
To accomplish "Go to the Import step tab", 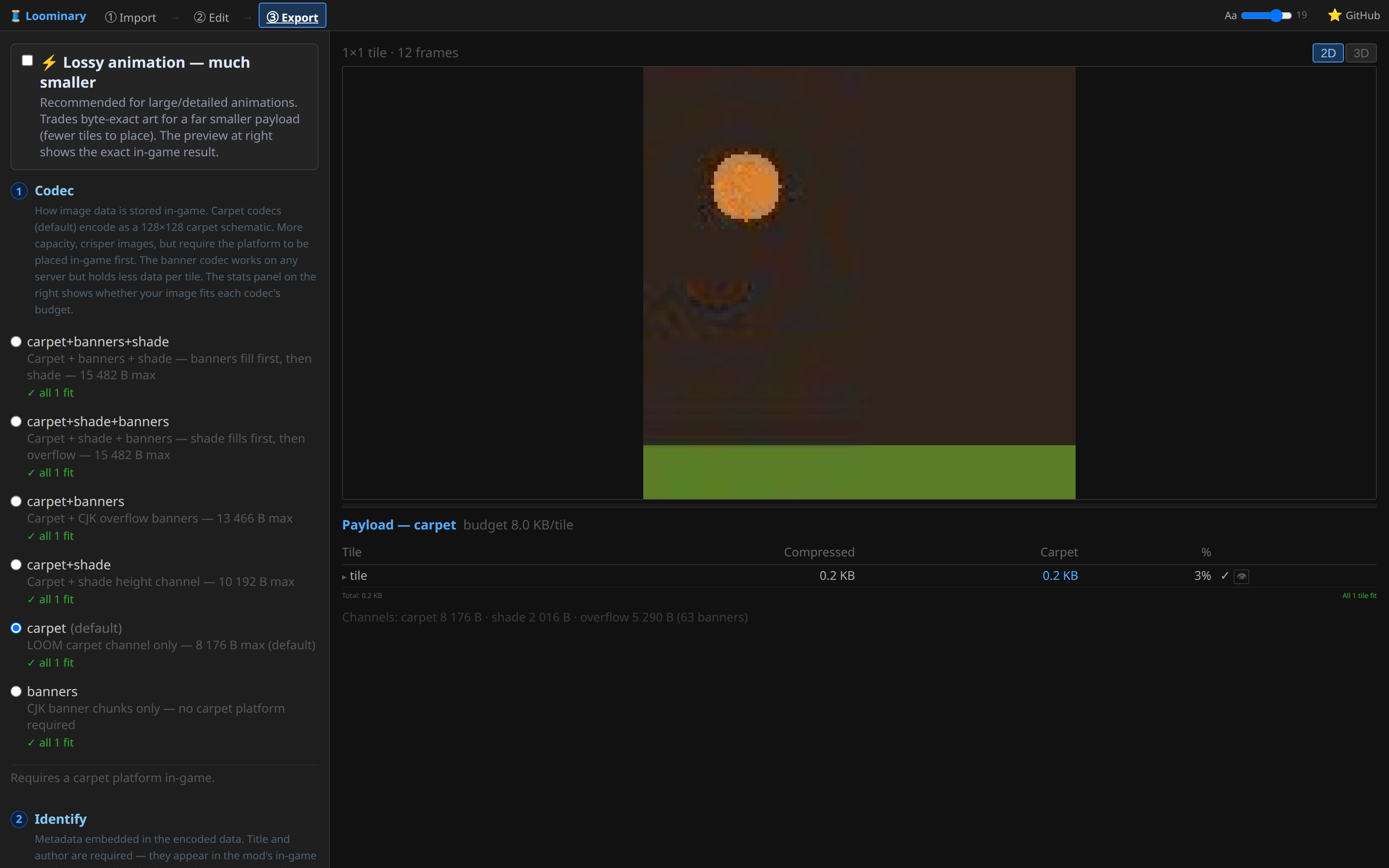I will point(130,17).
